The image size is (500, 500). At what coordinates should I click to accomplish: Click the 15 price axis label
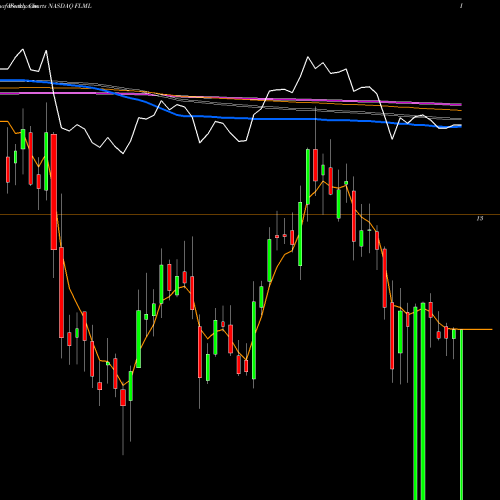(x=480, y=218)
